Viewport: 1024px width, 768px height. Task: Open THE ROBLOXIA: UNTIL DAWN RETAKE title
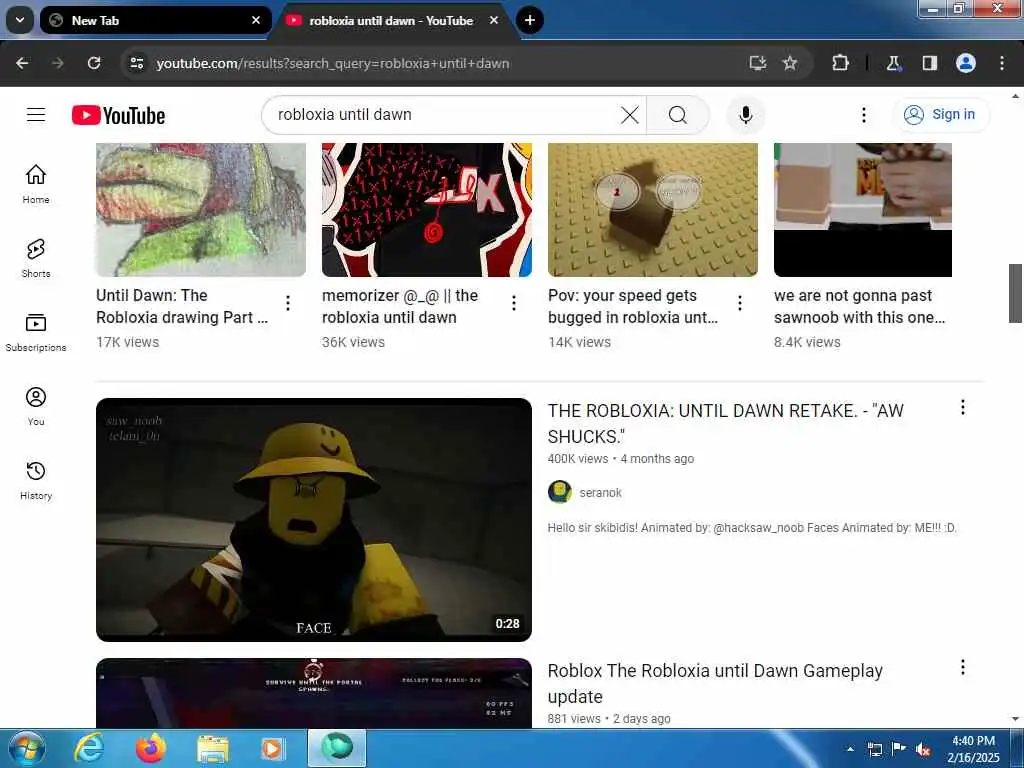[x=726, y=423]
